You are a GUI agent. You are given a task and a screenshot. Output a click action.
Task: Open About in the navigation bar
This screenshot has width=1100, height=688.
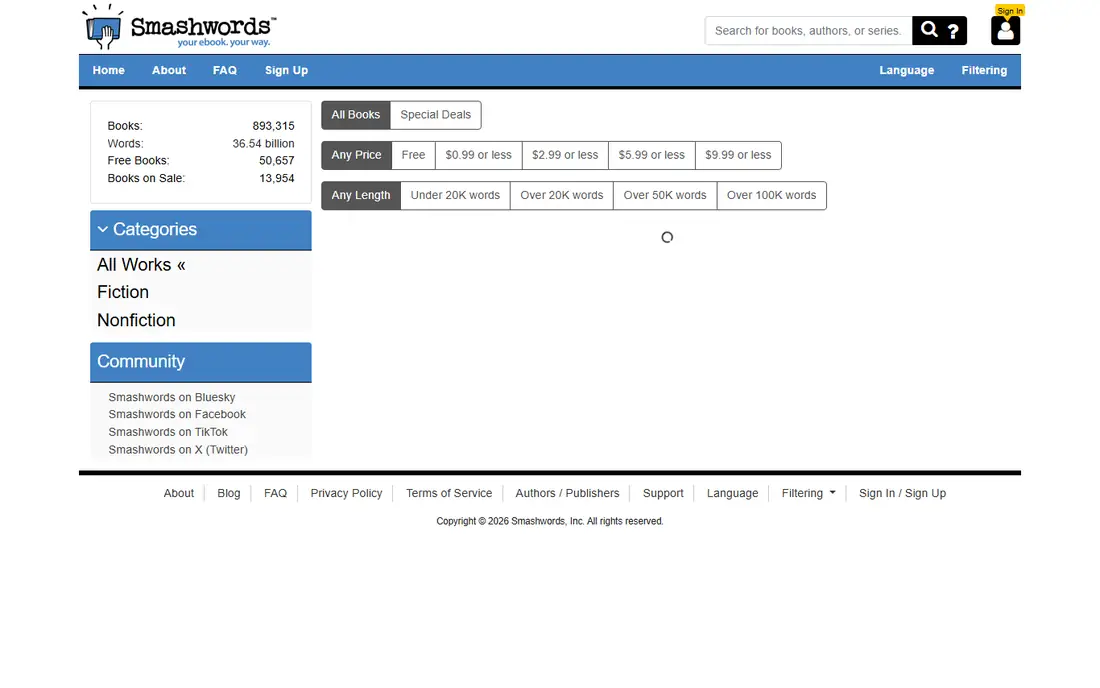tap(169, 70)
